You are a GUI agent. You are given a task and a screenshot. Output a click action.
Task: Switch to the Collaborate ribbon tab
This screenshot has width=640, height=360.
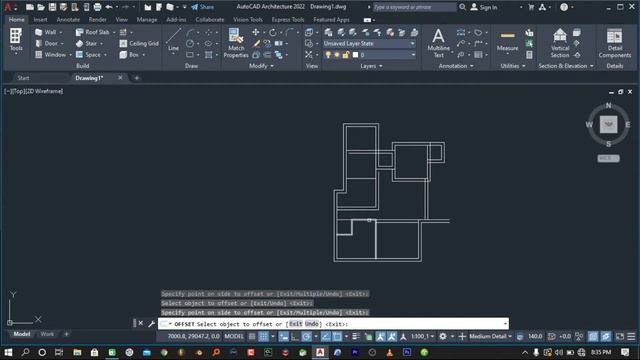point(209,20)
